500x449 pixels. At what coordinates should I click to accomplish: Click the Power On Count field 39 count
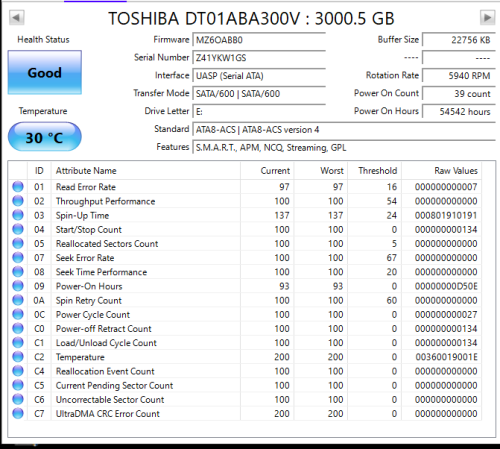pos(459,94)
